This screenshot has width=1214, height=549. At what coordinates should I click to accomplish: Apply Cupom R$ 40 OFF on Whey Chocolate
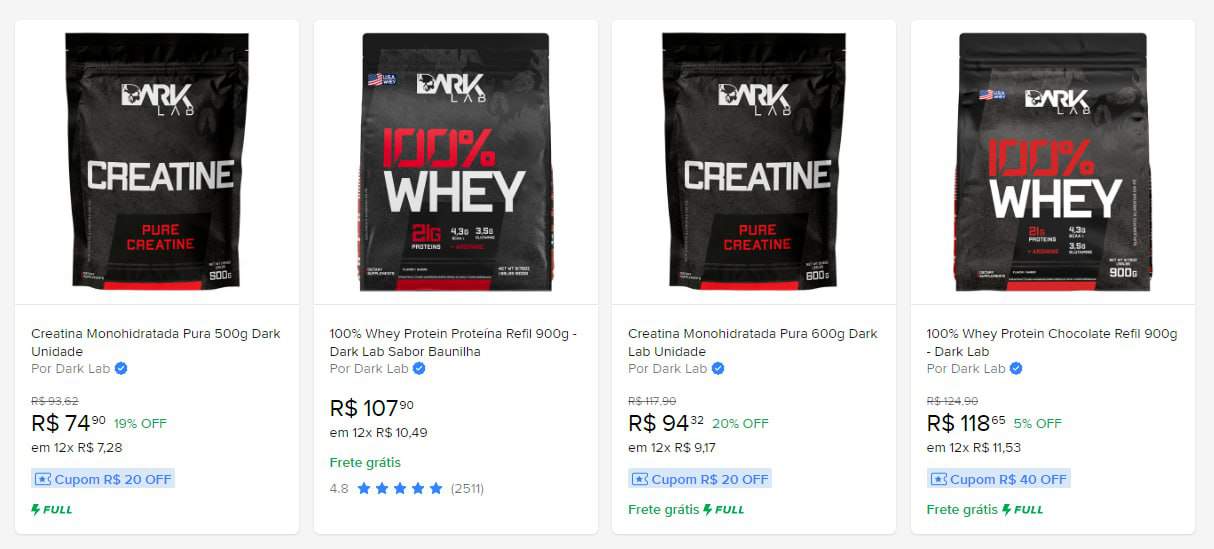pyautogui.click(x=999, y=479)
